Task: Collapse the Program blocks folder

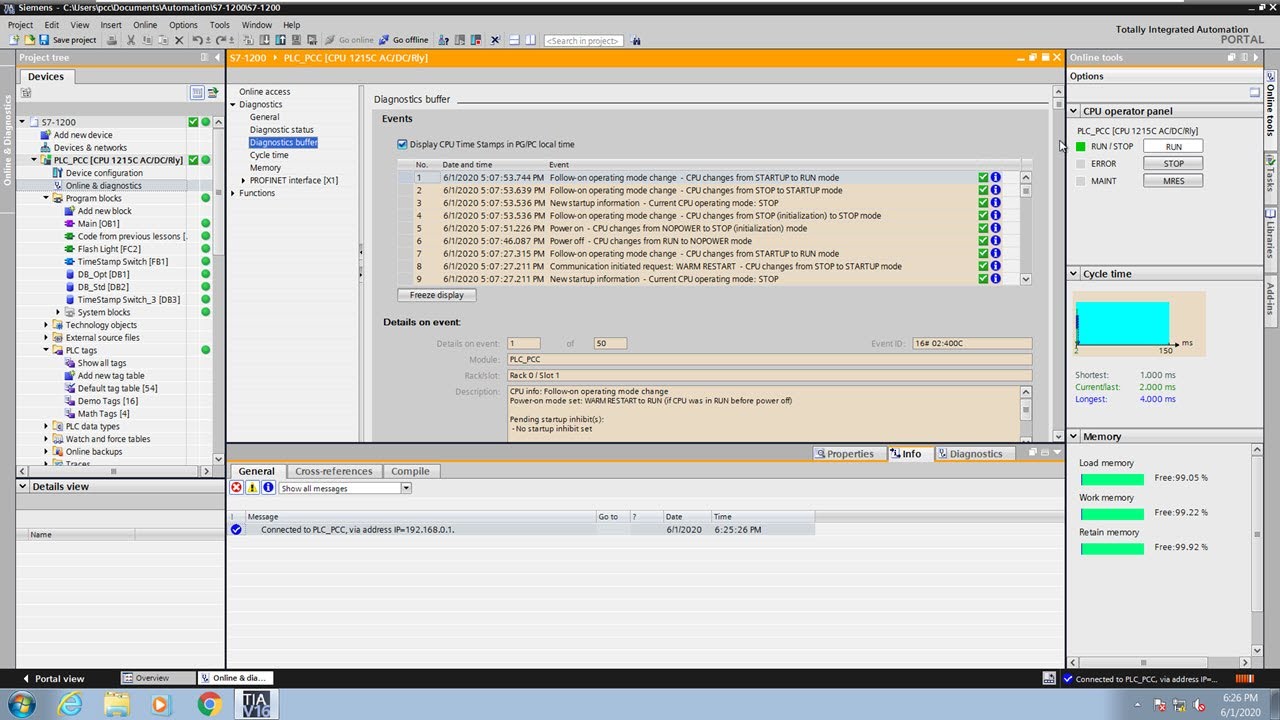Action: pyautogui.click(x=46, y=198)
